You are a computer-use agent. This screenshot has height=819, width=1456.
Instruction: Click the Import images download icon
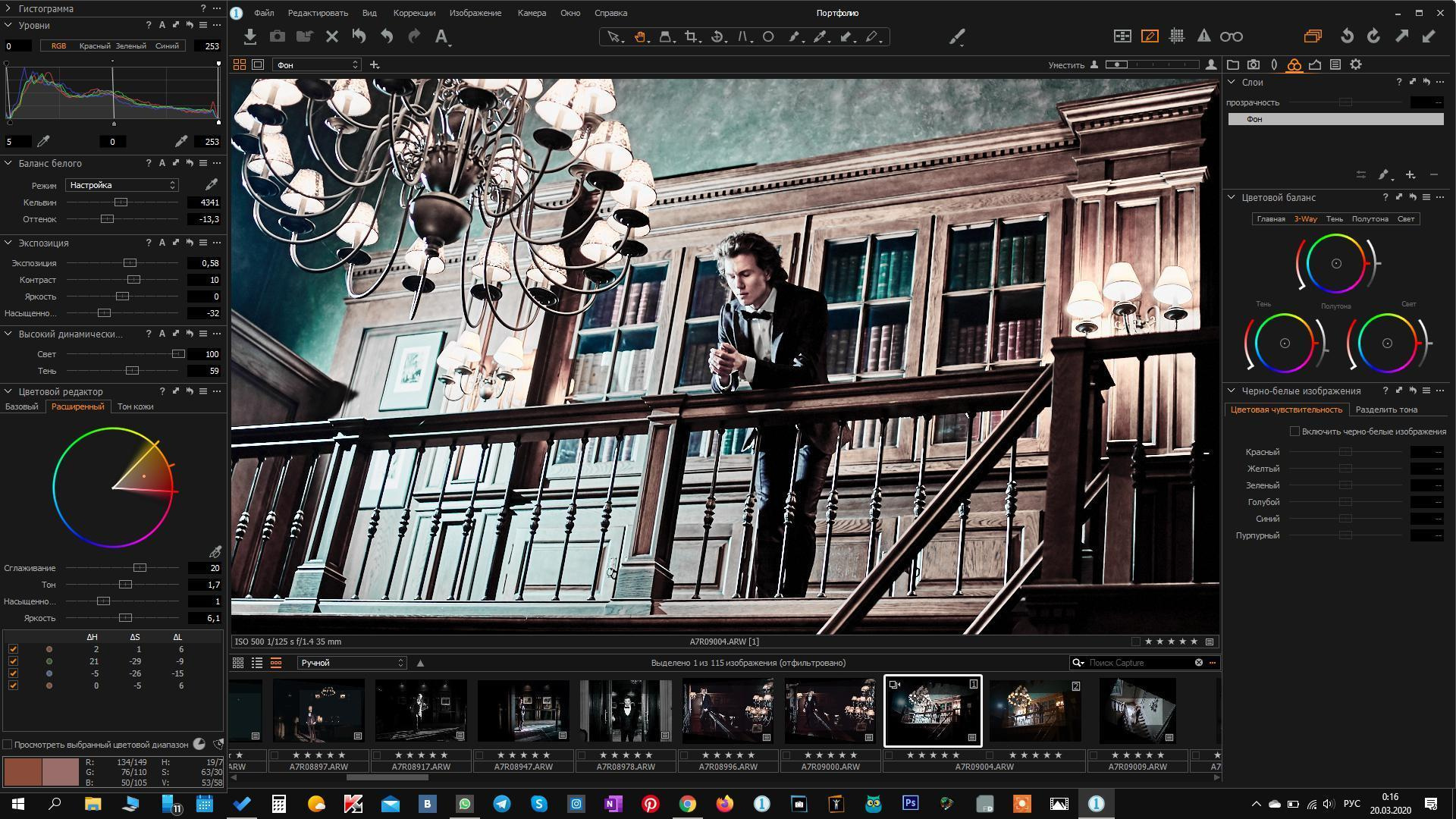click(249, 36)
